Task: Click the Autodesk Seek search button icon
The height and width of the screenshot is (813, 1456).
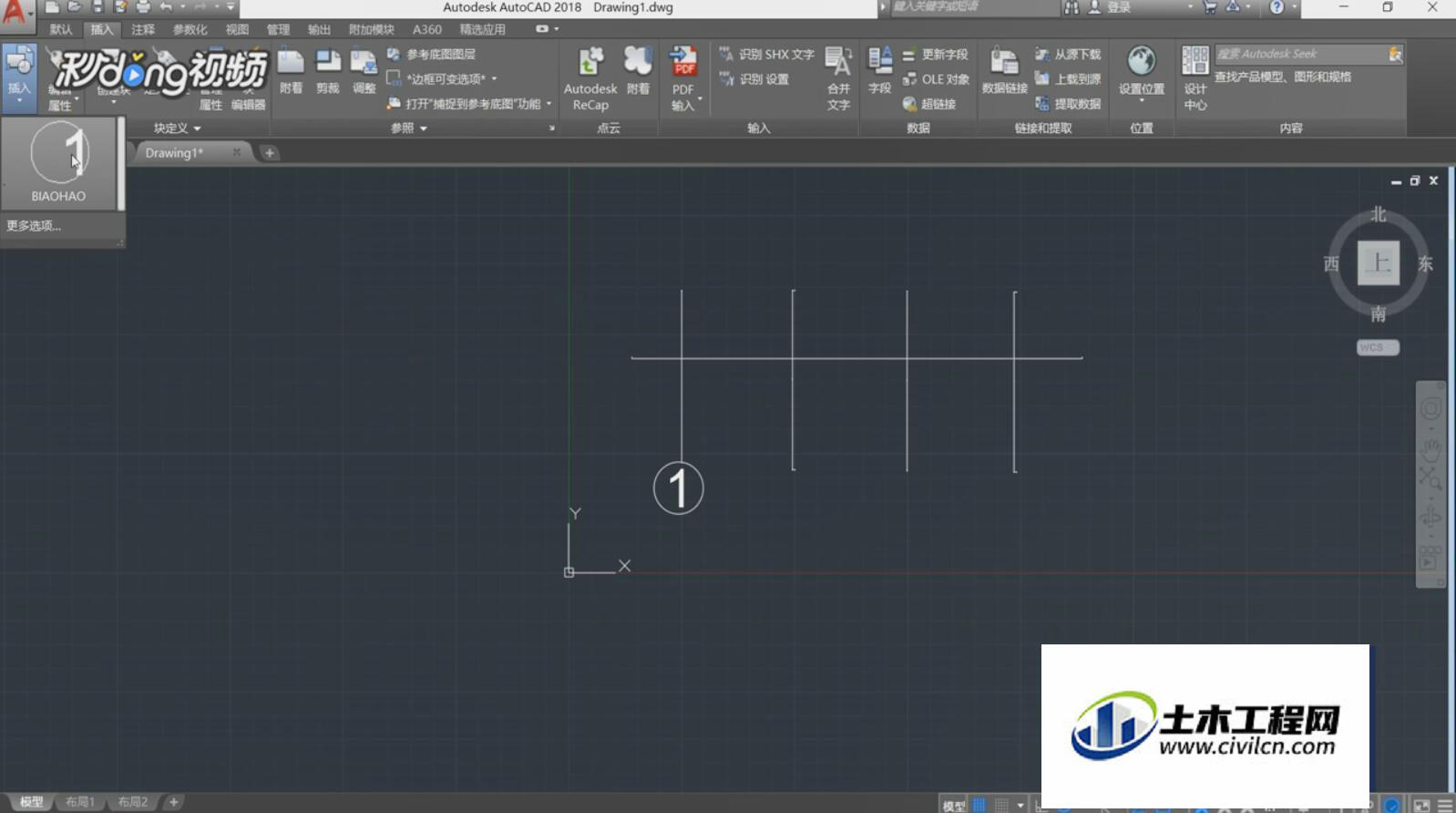Action: coord(1395,54)
